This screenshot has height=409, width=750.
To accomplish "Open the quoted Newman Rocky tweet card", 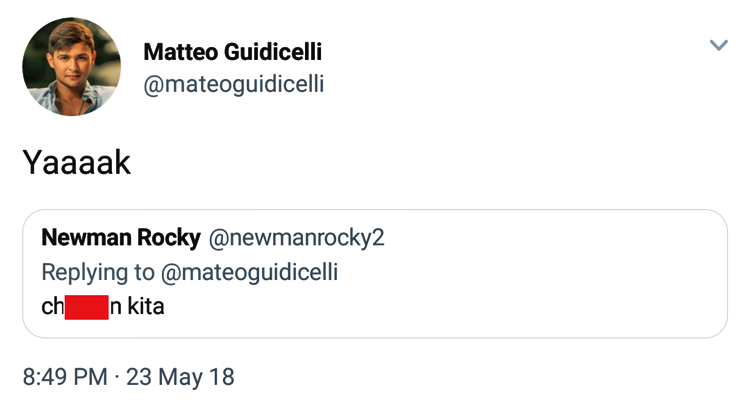I will point(500,300).
